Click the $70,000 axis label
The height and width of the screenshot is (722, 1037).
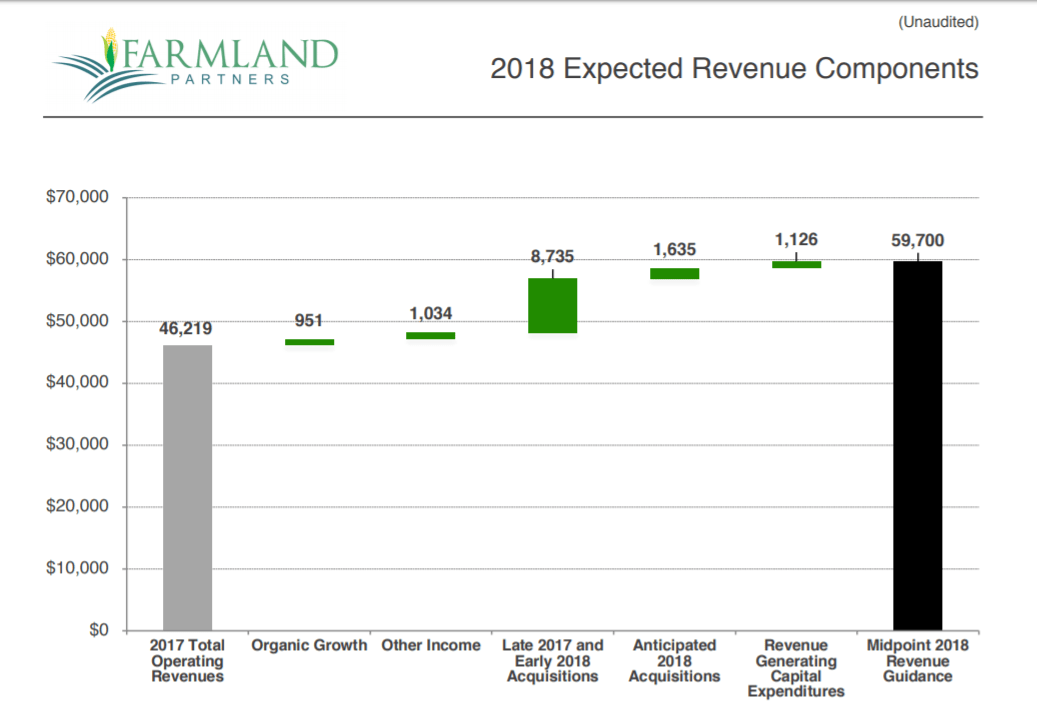pyautogui.click(x=77, y=196)
